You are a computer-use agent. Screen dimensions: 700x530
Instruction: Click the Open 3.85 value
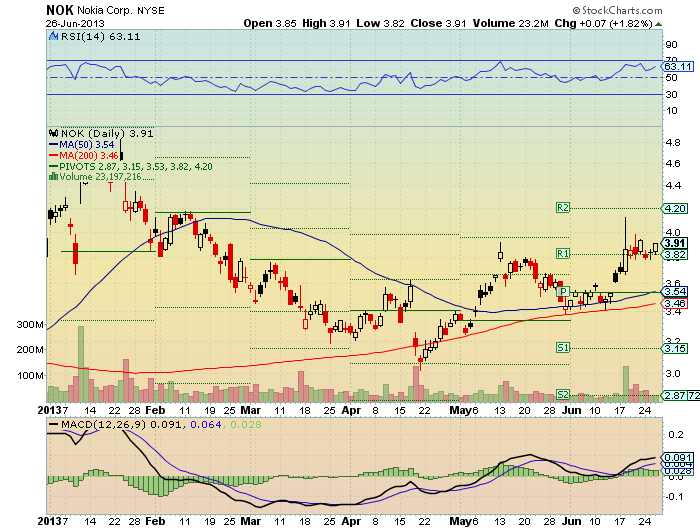pos(270,24)
